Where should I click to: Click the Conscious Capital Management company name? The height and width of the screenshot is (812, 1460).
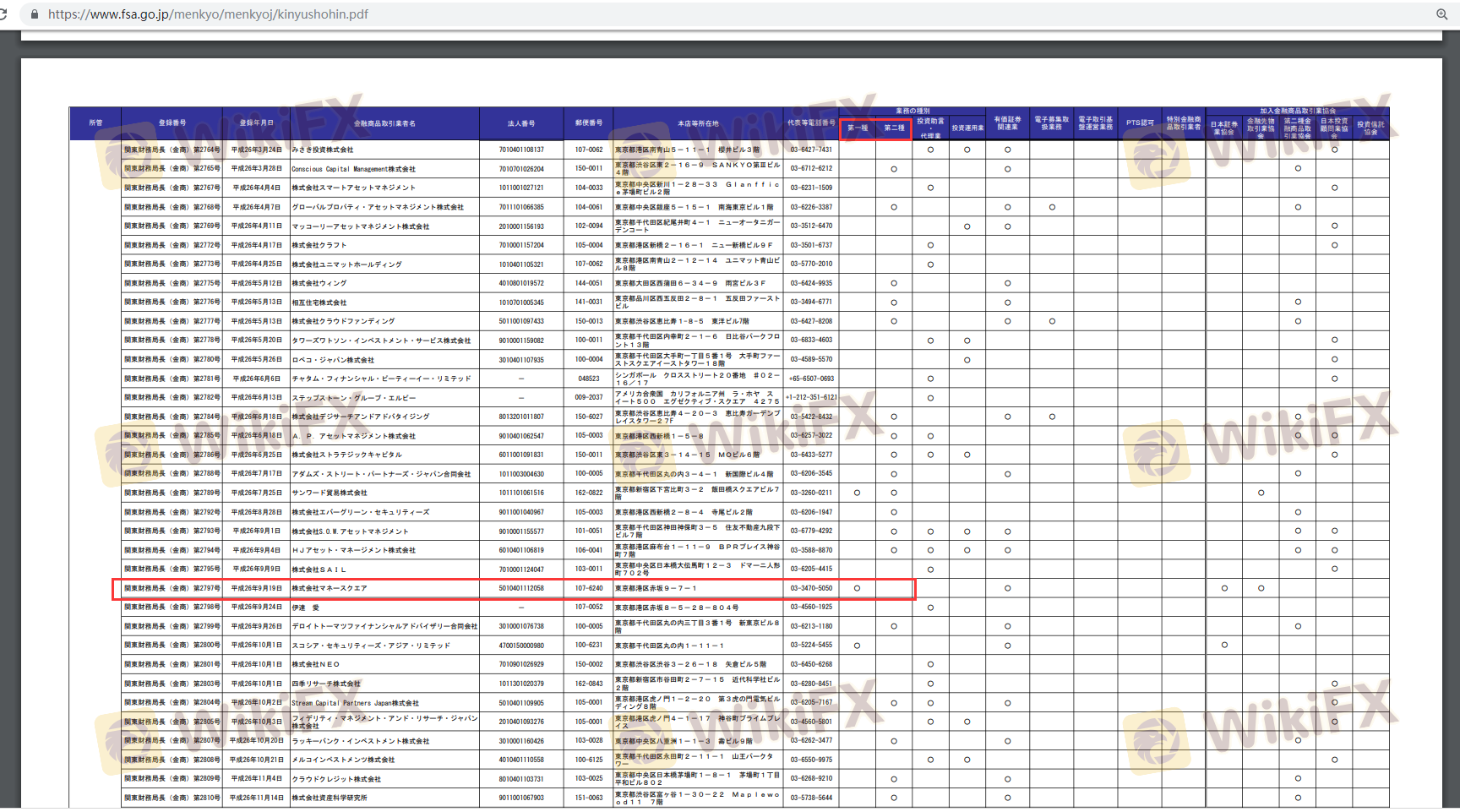[353, 169]
